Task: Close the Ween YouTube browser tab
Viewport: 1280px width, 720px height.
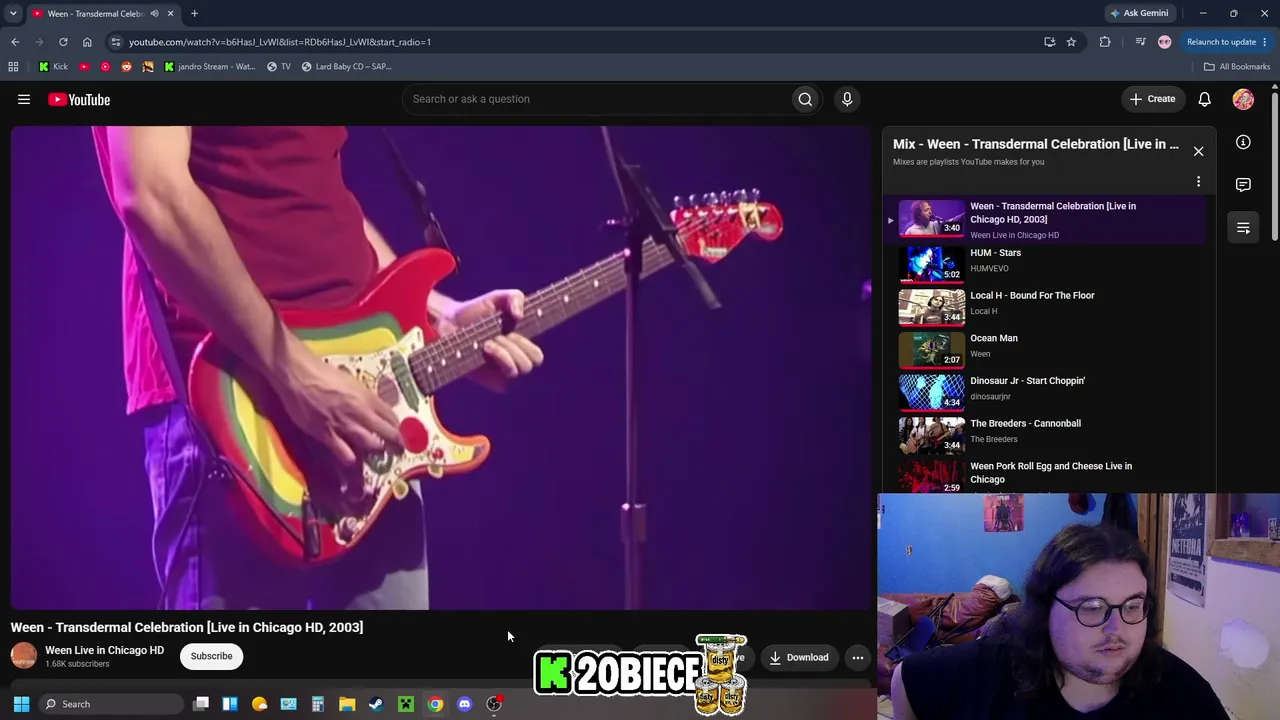Action: pyautogui.click(x=170, y=14)
